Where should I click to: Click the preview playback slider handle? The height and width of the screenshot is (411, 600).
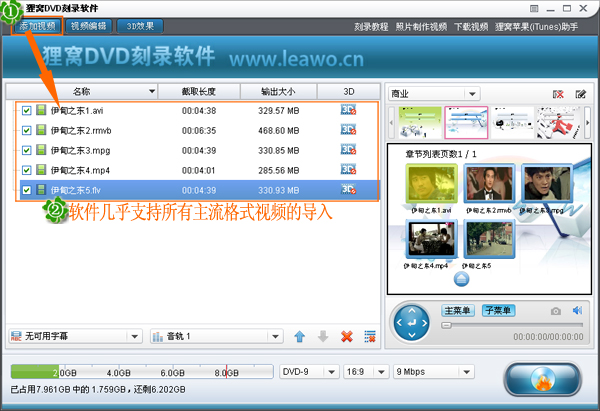[x=446, y=325]
